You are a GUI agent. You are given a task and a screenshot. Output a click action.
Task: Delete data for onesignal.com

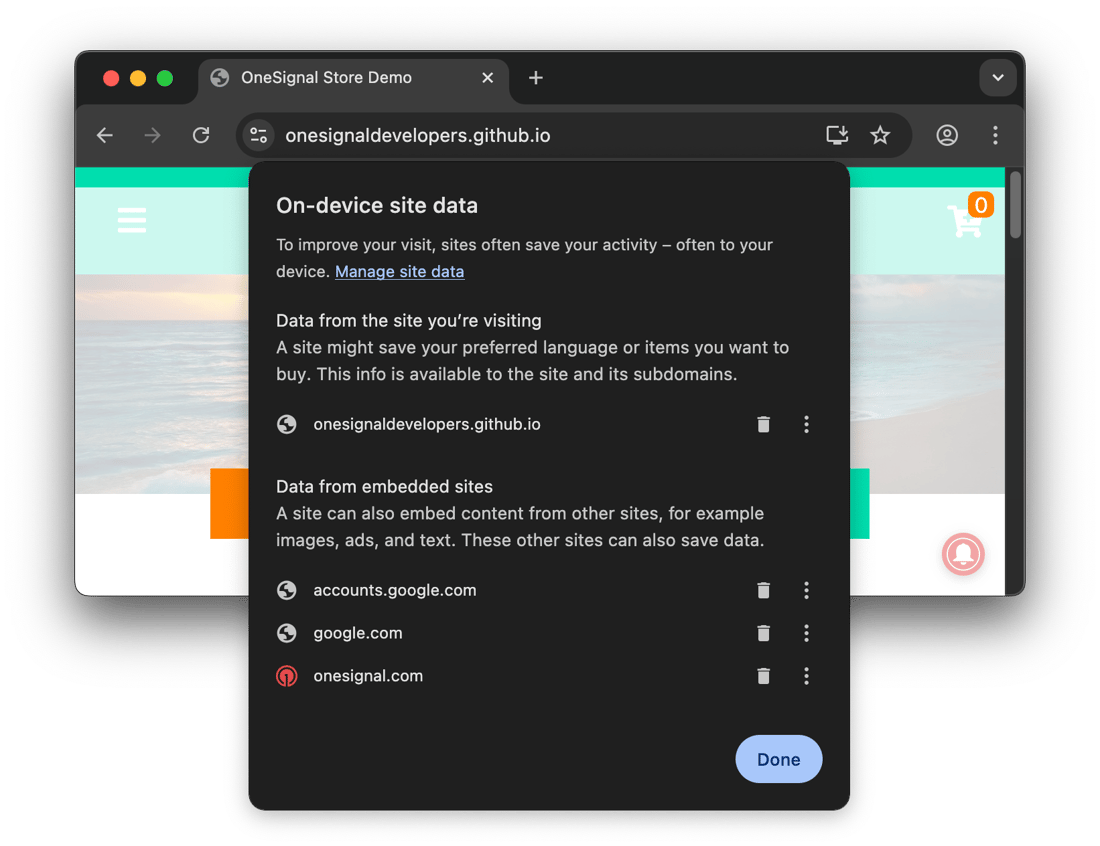coord(763,676)
